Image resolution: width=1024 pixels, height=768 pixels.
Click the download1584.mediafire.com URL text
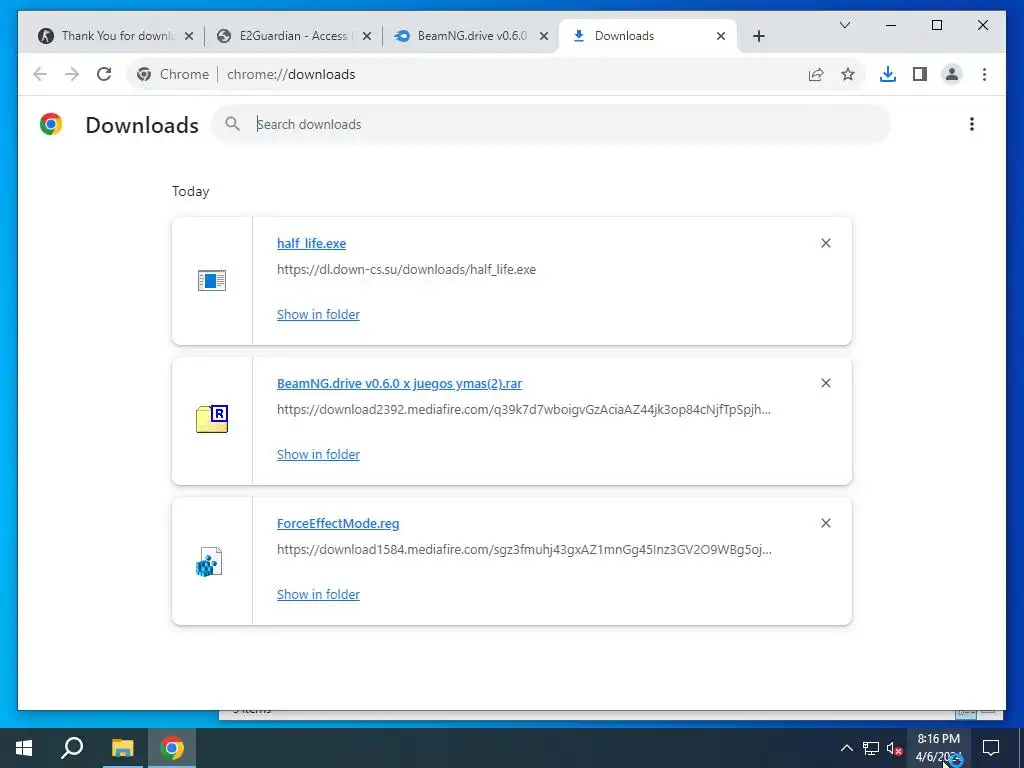coord(524,550)
